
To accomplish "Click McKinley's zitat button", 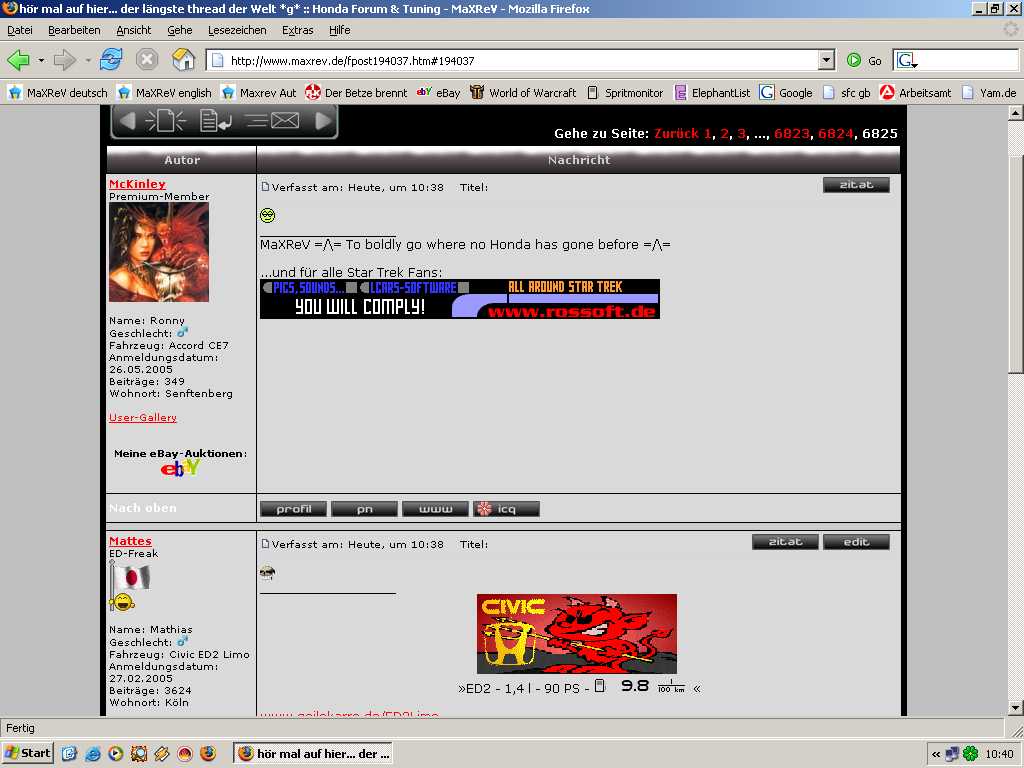I will [x=855, y=185].
